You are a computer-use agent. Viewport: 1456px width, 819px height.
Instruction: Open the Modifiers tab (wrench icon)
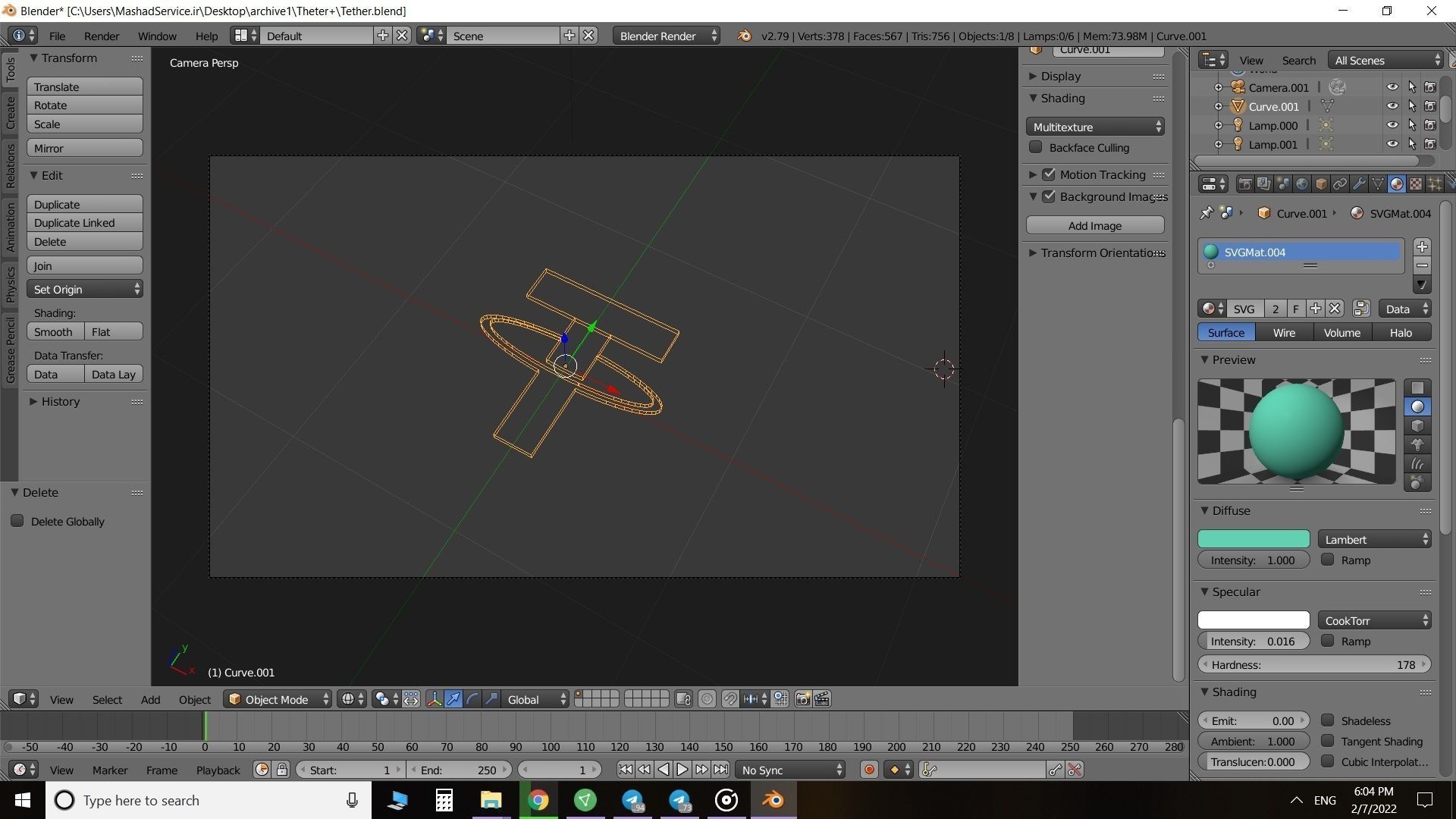pos(1359,184)
